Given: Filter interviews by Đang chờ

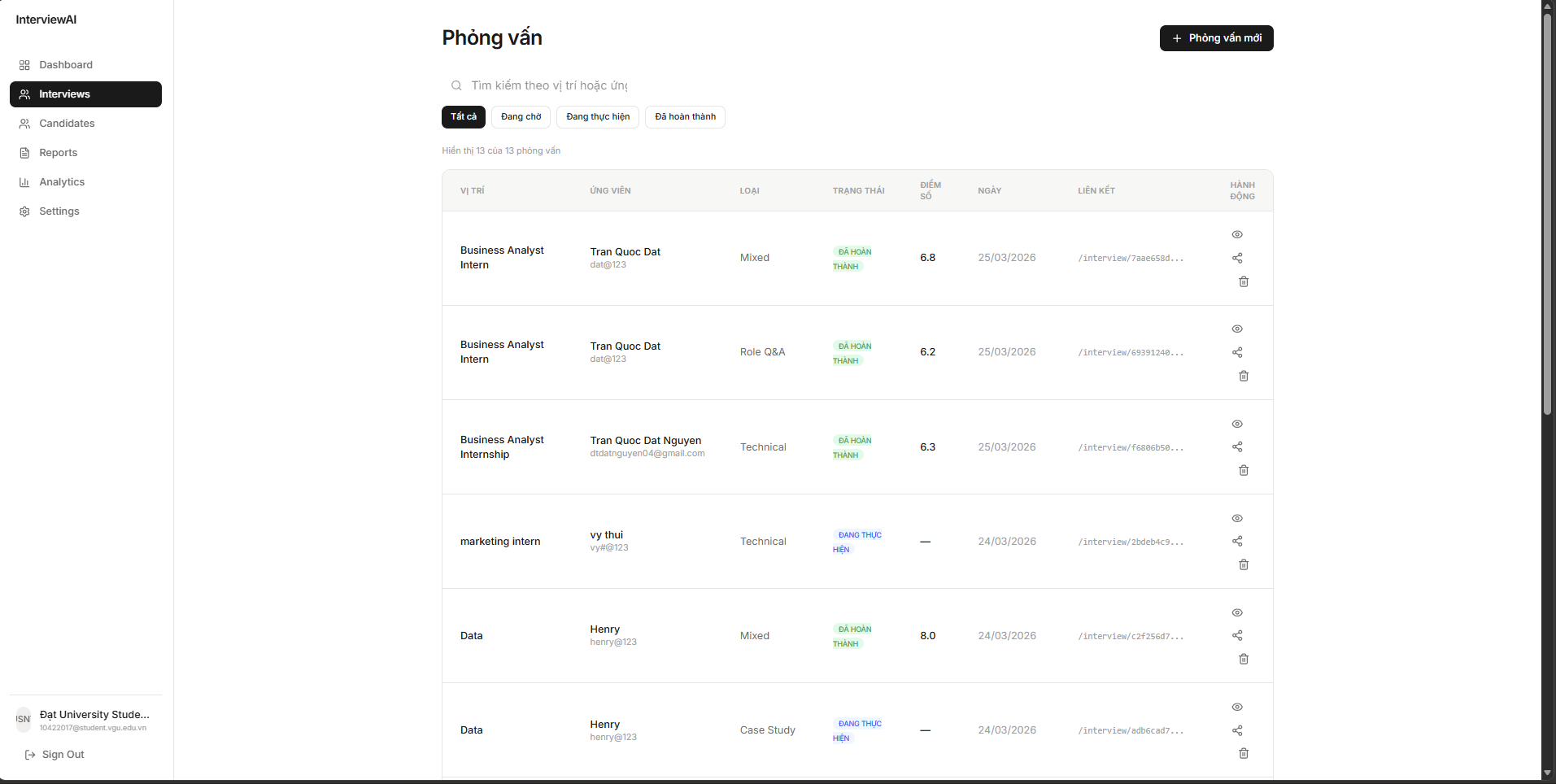Looking at the screenshot, I should coord(521,117).
